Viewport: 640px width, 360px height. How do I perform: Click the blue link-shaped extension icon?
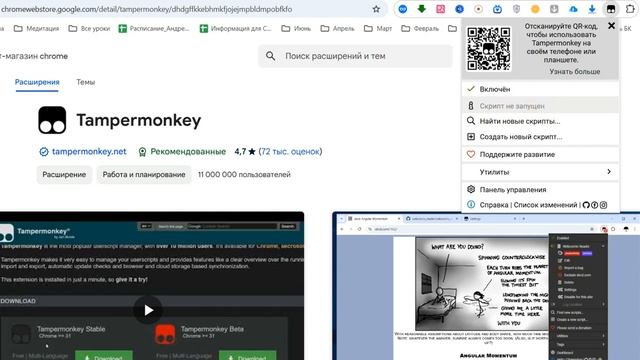click(x=403, y=9)
